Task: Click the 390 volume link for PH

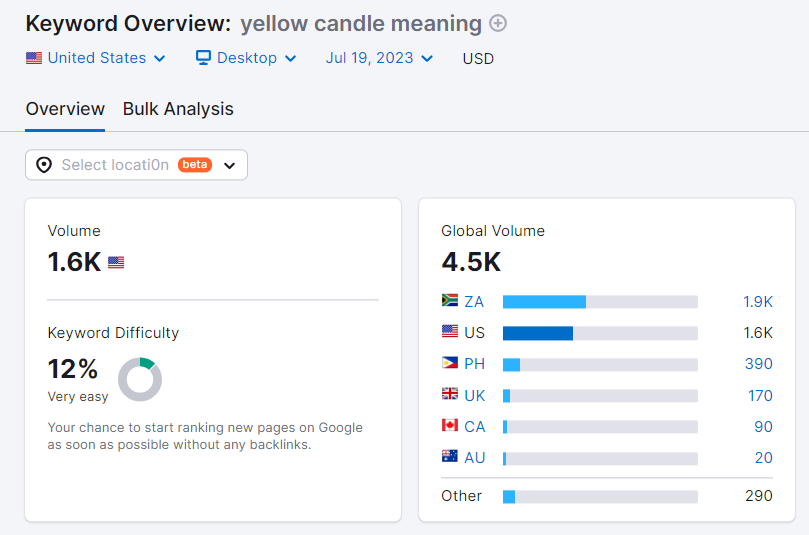Action: (x=758, y=364)
